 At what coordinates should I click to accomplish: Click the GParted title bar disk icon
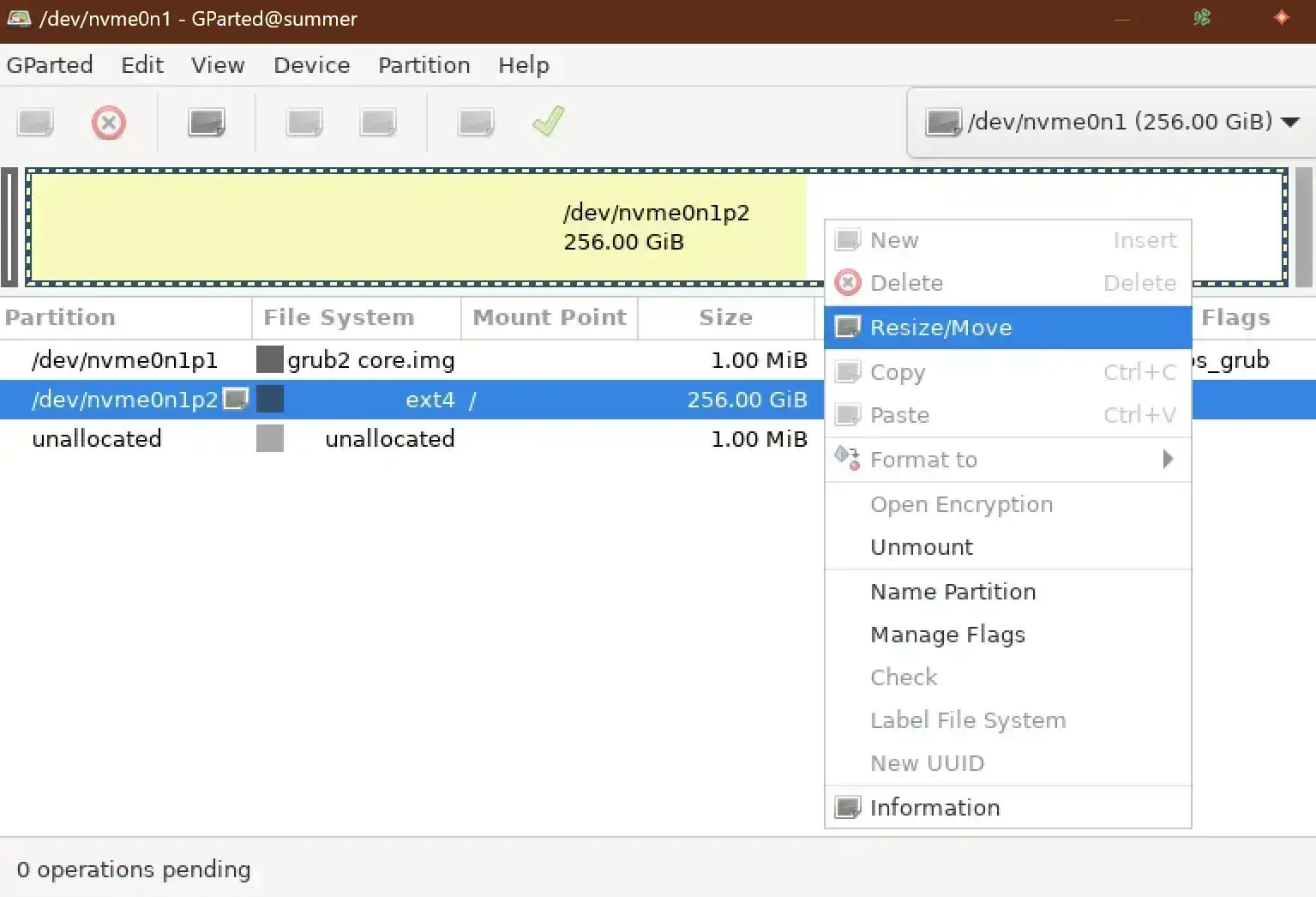19,18
